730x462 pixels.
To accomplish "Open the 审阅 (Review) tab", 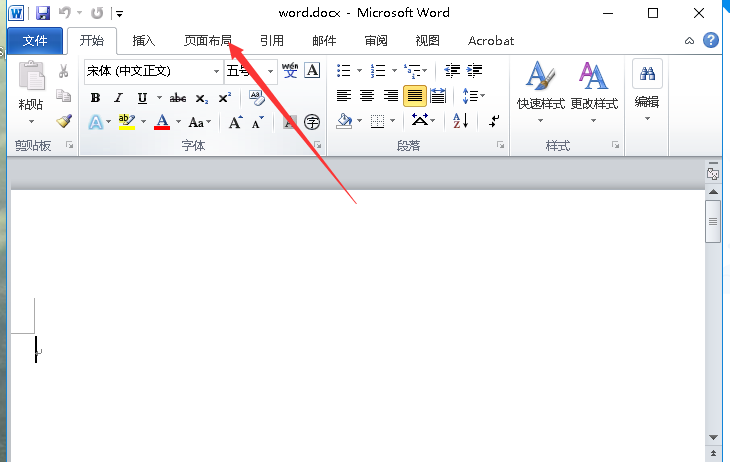I will pos(376,41).
